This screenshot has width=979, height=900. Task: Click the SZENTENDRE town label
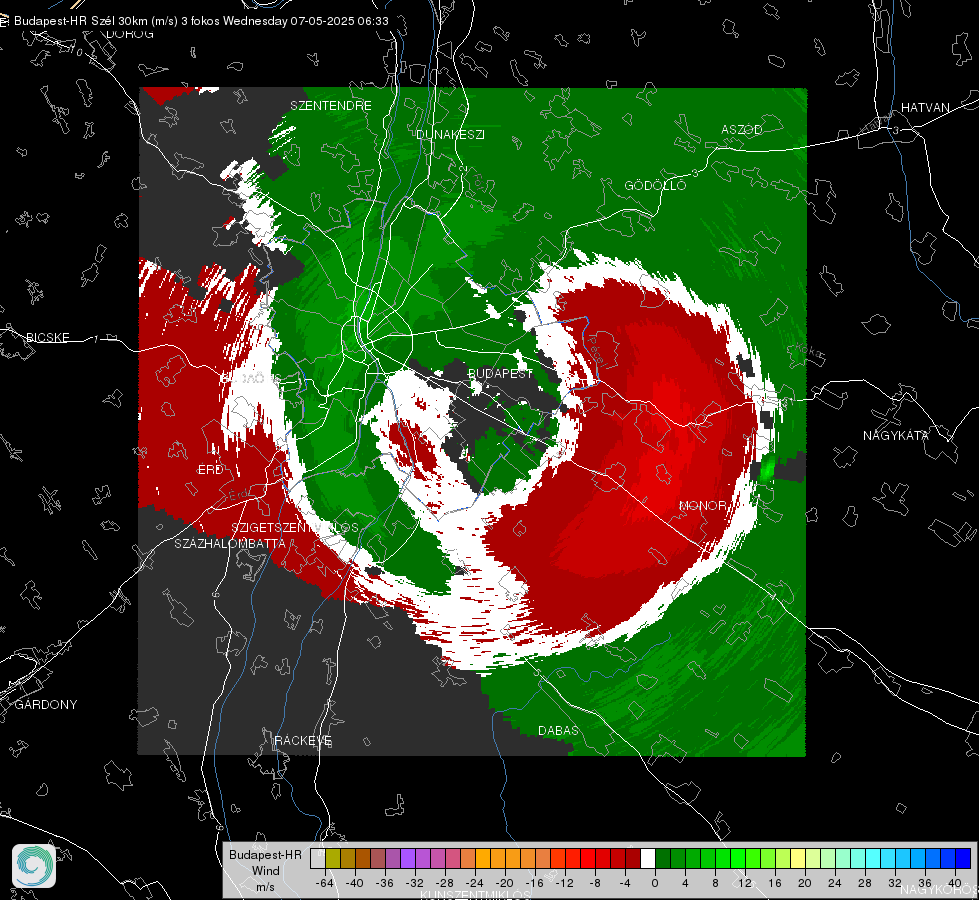331,106
